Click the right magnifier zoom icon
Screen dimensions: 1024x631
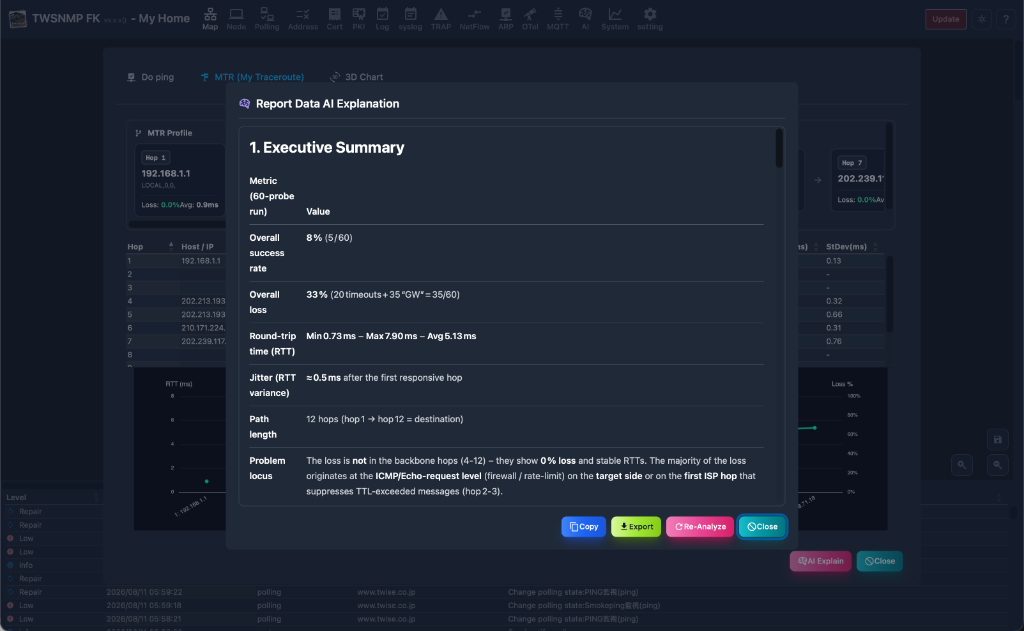click(997, 465)
